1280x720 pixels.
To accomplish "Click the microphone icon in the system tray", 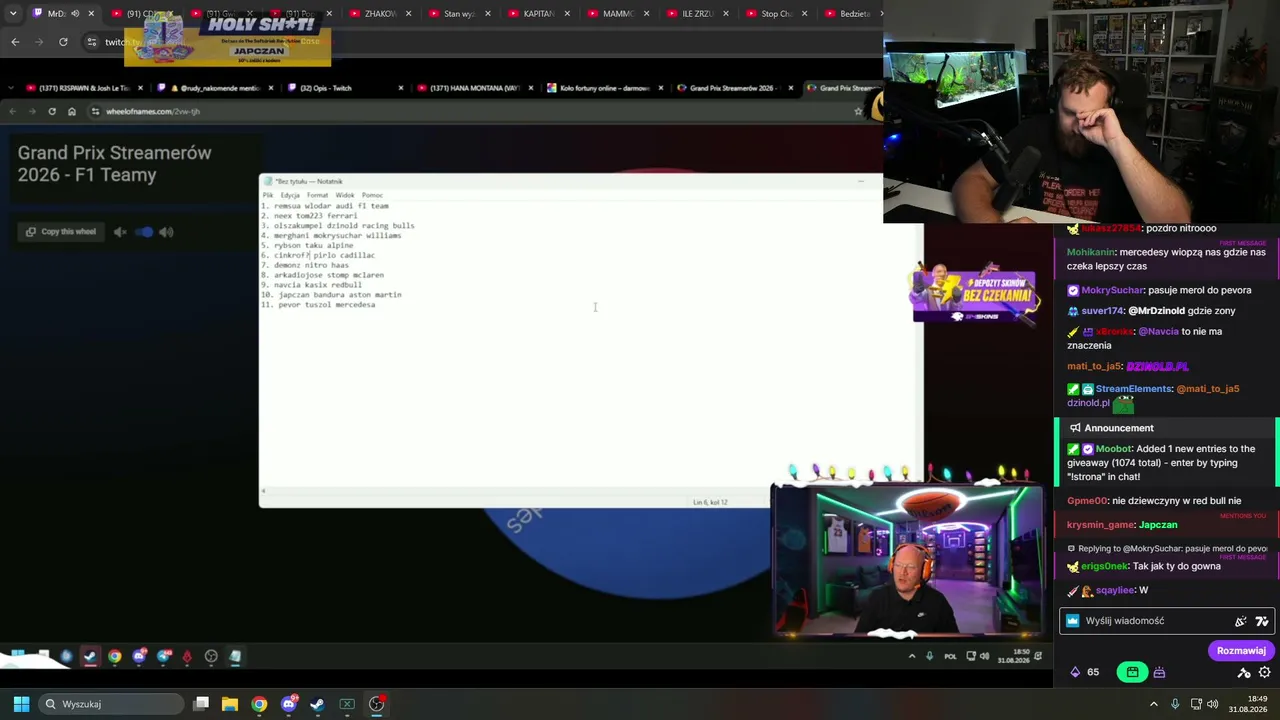I will [1175, 704].
